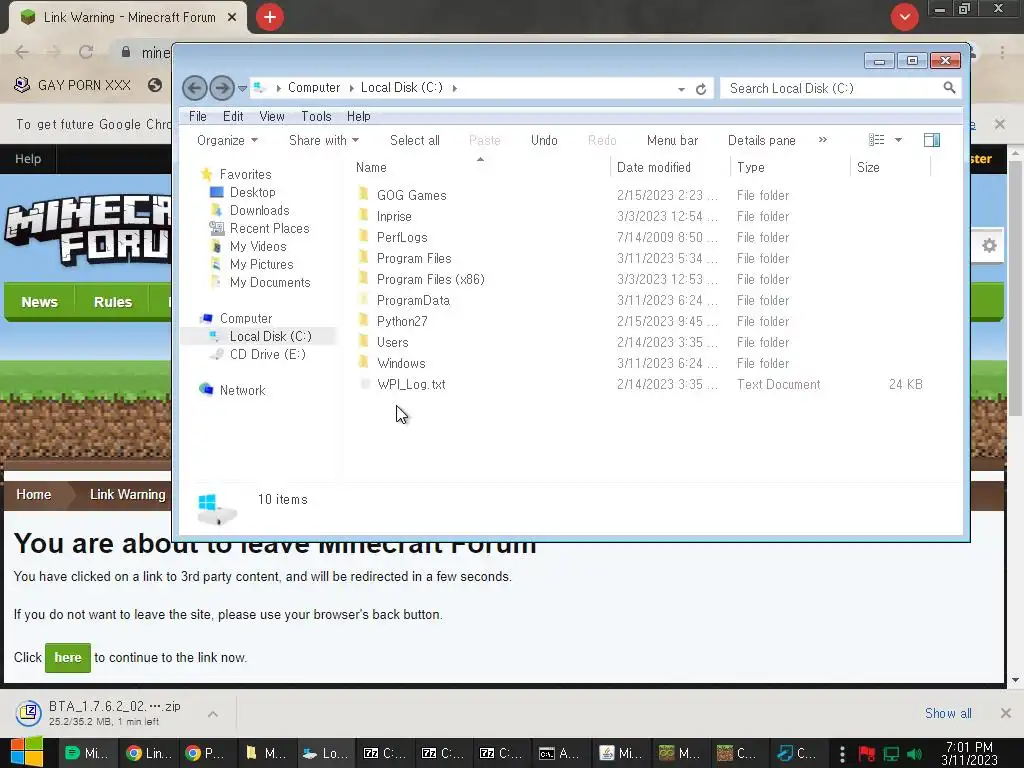
Task: Select the Windows folder icon
Action: point(364,362)
